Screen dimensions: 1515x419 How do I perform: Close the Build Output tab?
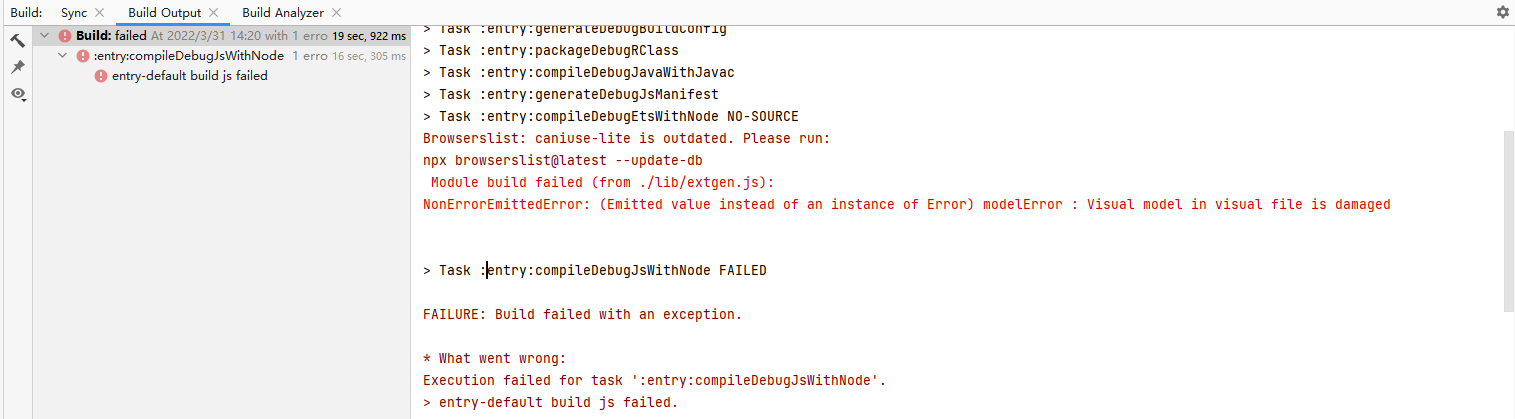tap(212, 13)
